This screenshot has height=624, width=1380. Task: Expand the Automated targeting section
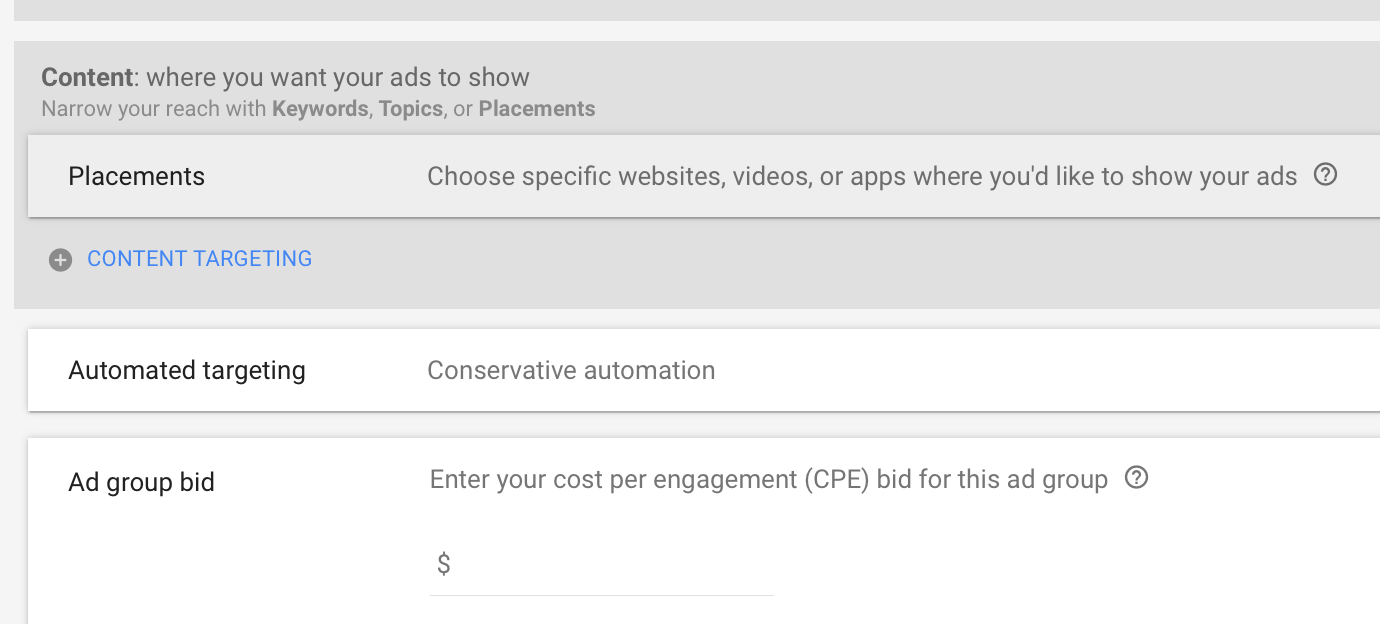(704, 370)
